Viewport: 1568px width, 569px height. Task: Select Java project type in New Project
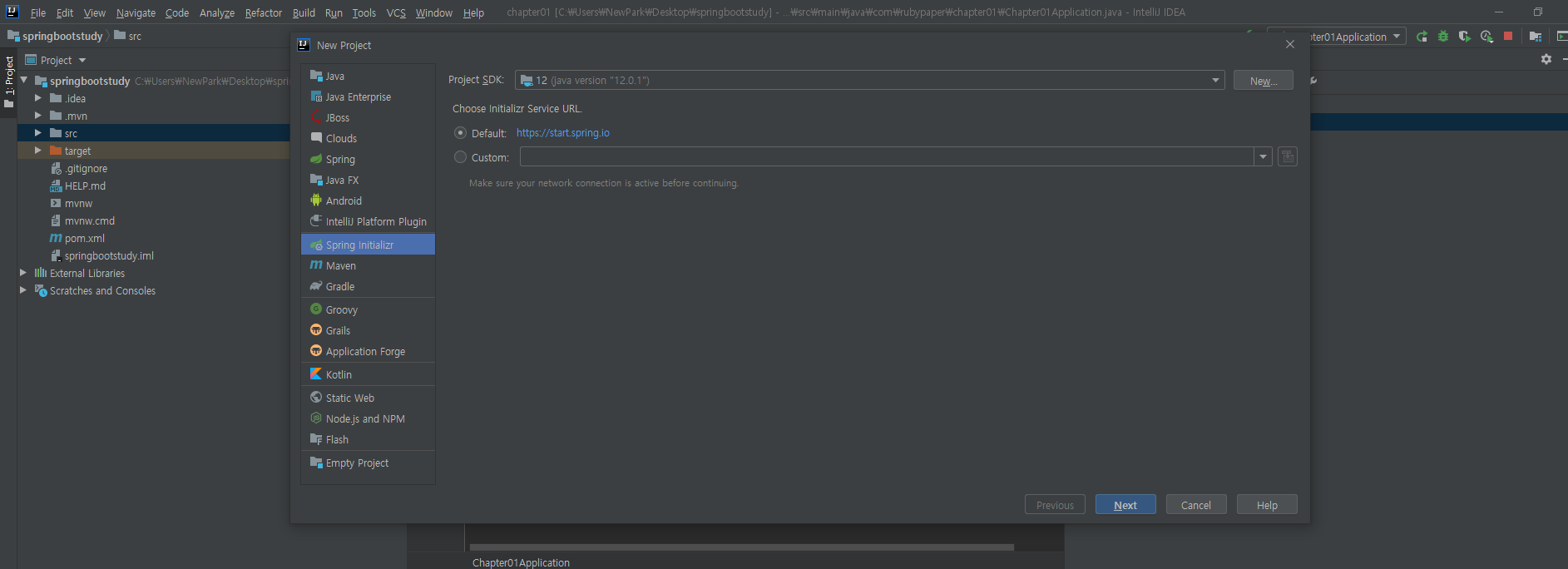[x=368, y=76]
